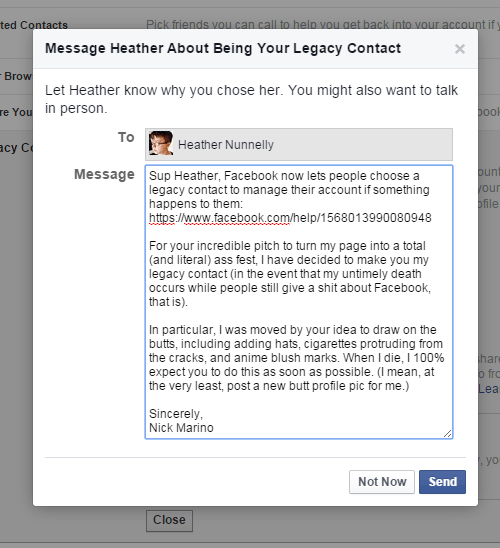Click Heather Nunnelly's profile picture thumbnail
Viewport: 500px width, 548px height.
coord(161,143)
